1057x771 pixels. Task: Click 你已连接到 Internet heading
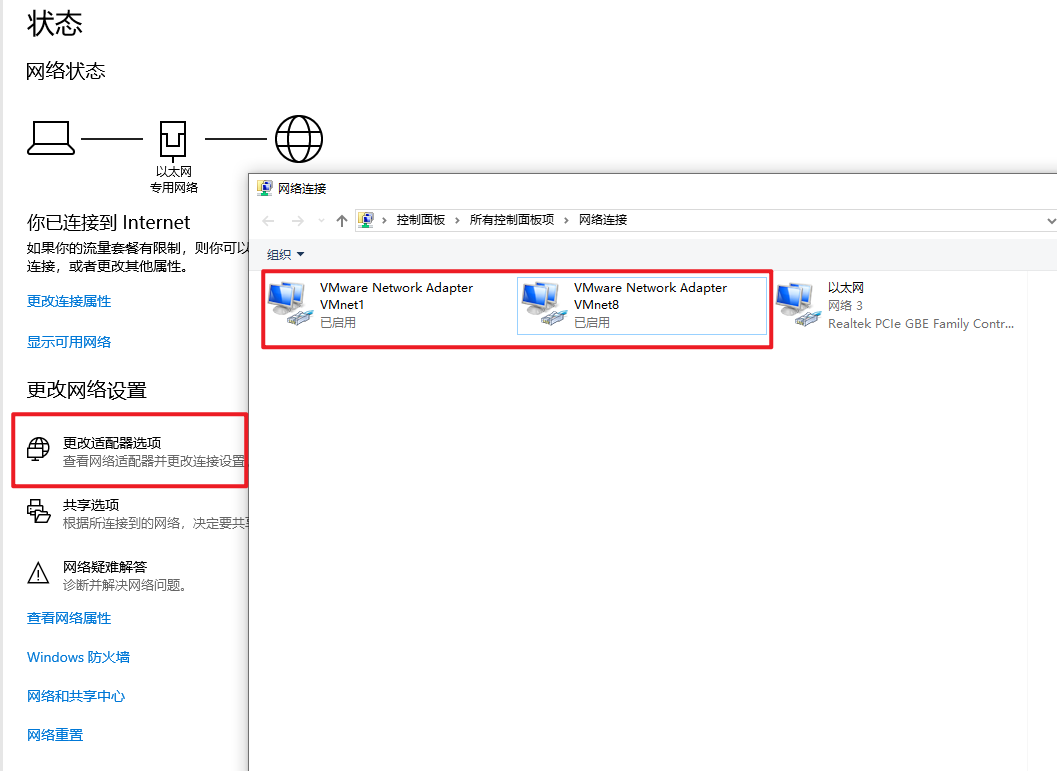click(x=109, y=222)
